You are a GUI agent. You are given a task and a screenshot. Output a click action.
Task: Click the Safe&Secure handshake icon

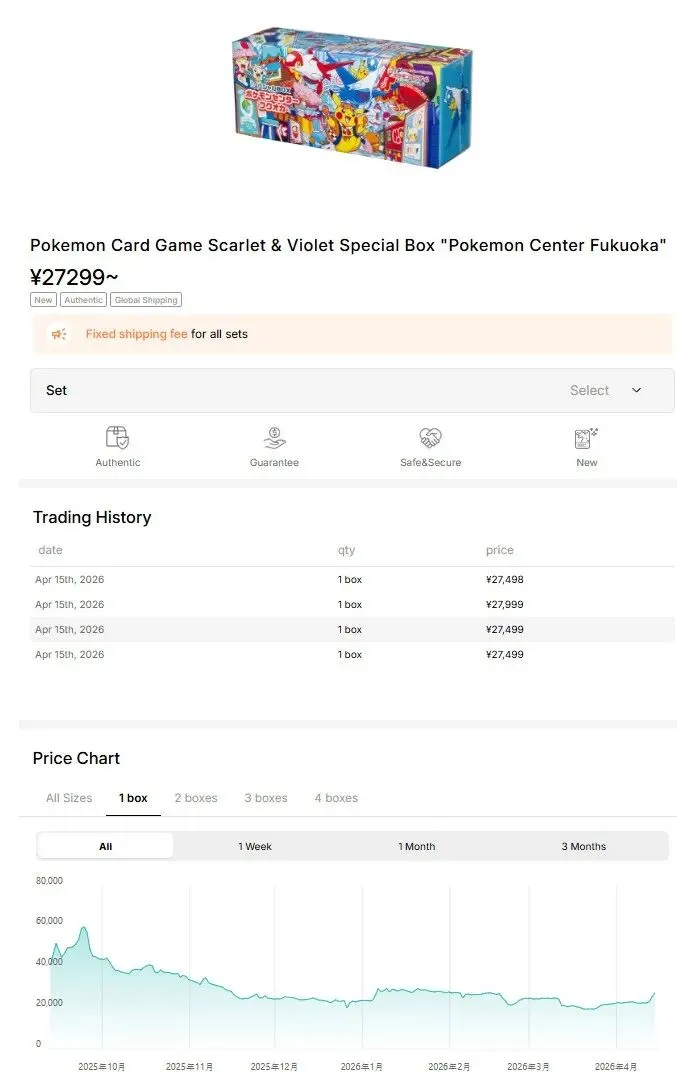430,438
